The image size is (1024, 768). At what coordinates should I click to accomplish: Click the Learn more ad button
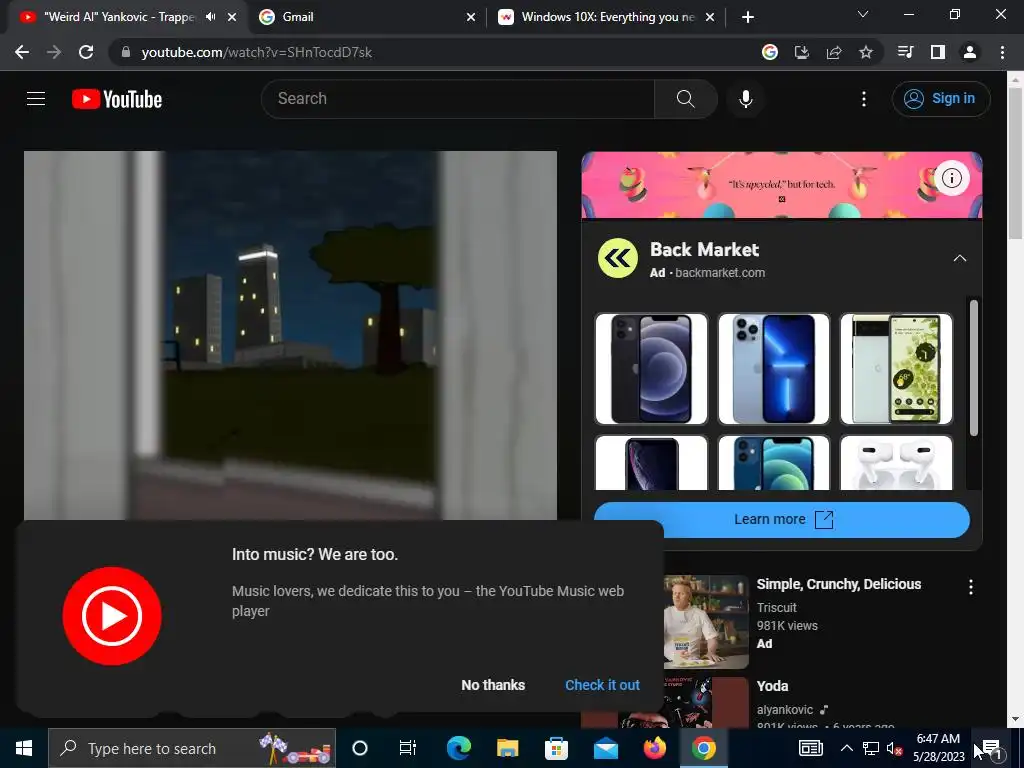pyautogui.click(x=782, y=520)
